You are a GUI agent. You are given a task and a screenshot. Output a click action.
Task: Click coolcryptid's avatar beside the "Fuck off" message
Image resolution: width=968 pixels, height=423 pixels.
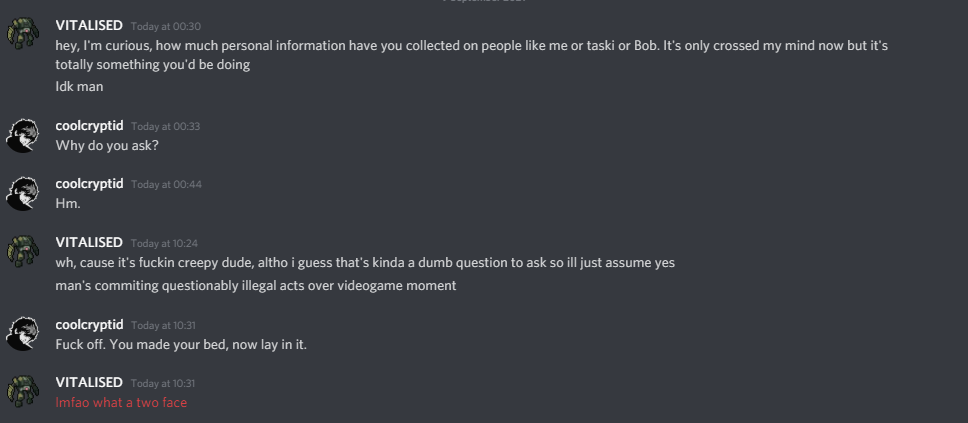(x=23, y=334)
